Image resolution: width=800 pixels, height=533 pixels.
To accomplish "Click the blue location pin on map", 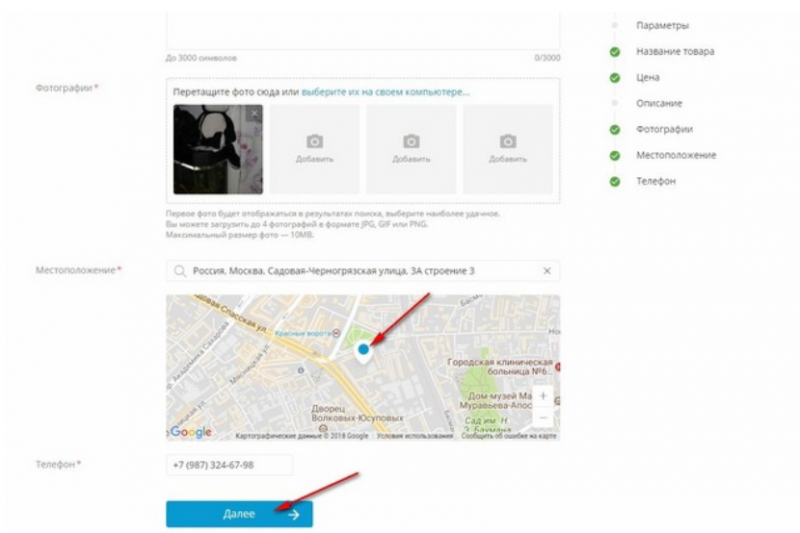I will 363,351.
